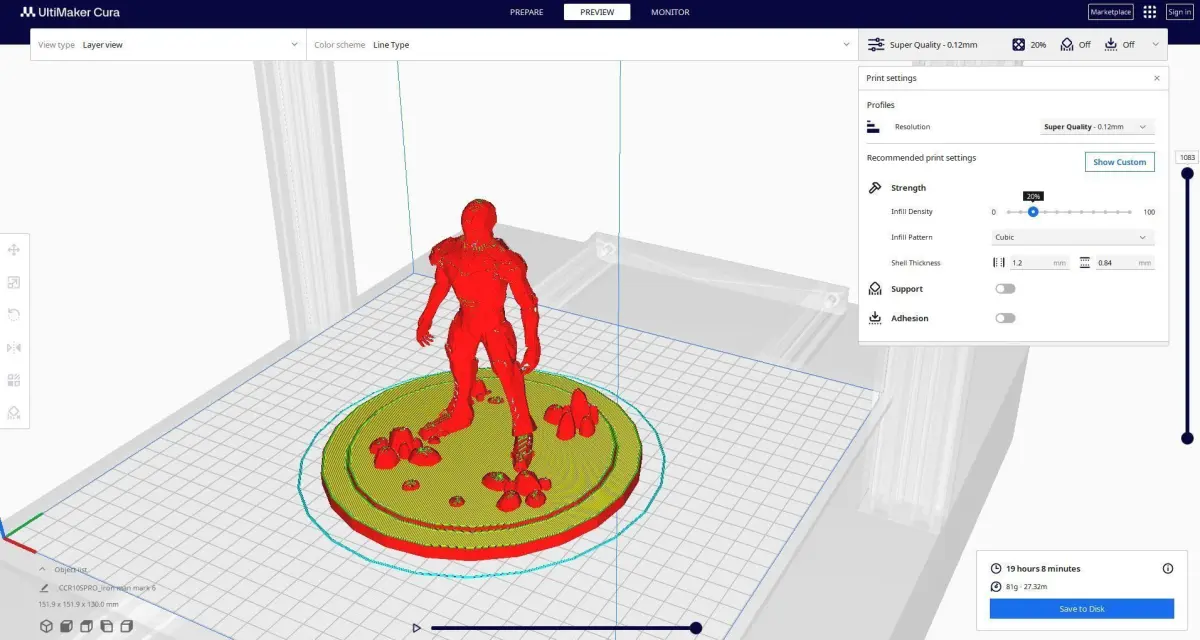Click Save to Disk
1200x640 pixels.
(x=1082, y=608)
